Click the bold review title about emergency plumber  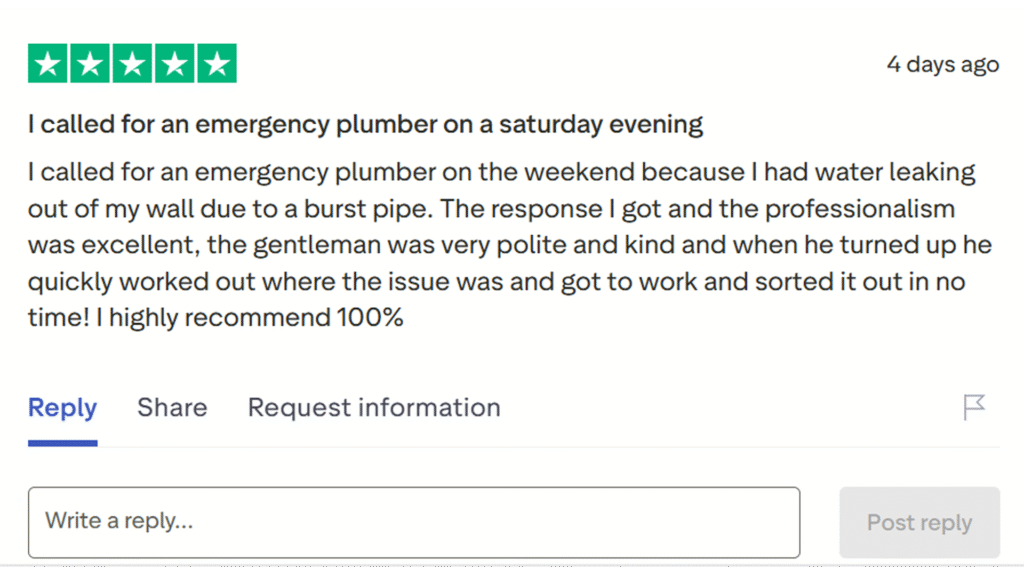tap(365, 125)
